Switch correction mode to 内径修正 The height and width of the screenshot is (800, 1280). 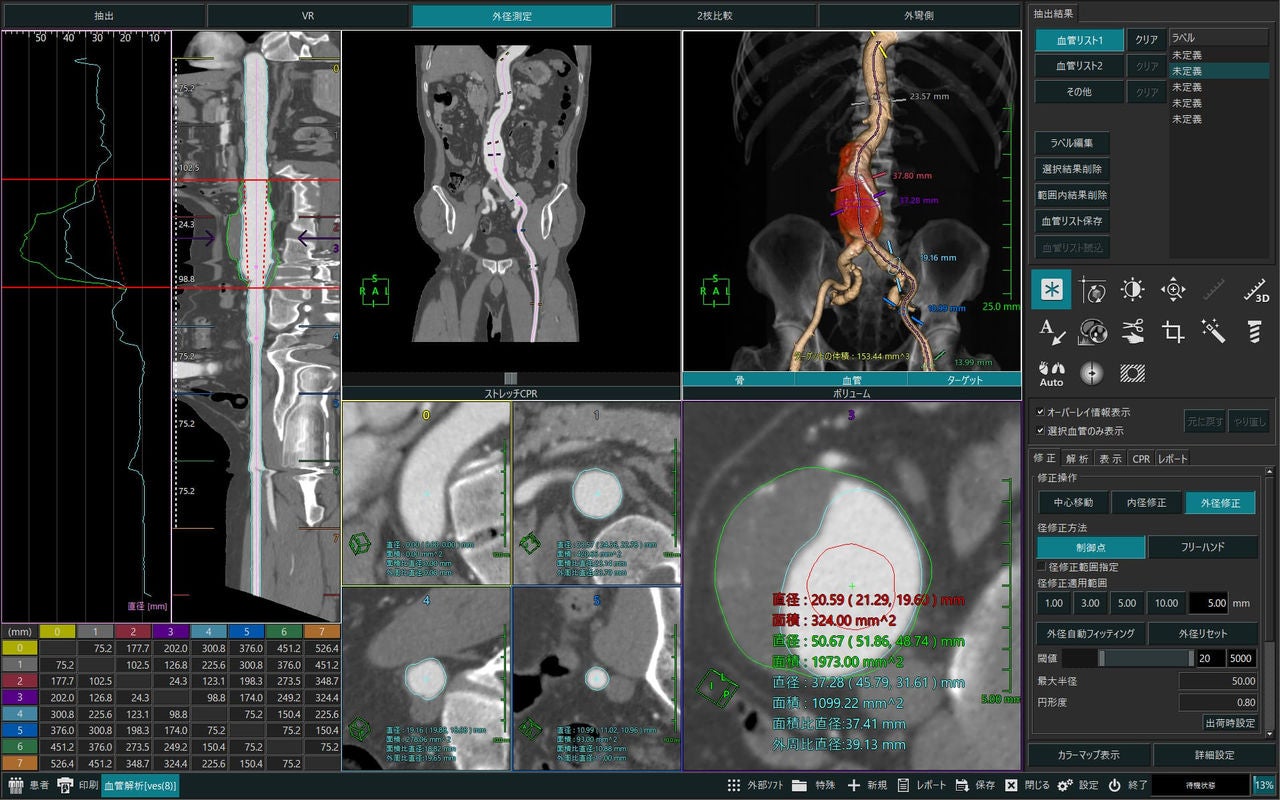point(1146,503)
